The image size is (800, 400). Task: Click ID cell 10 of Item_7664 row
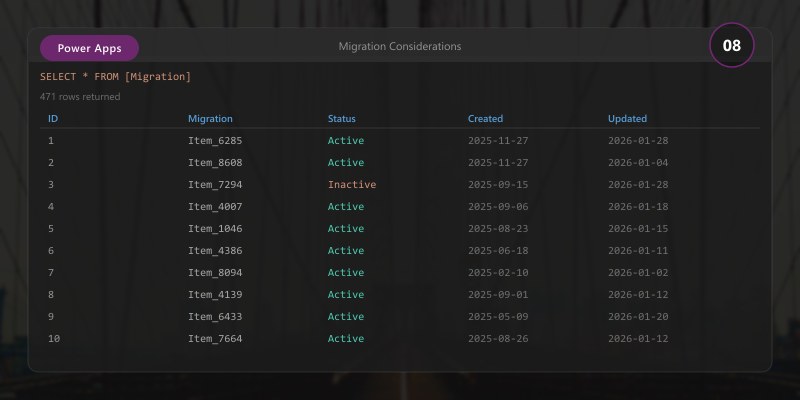54,338
